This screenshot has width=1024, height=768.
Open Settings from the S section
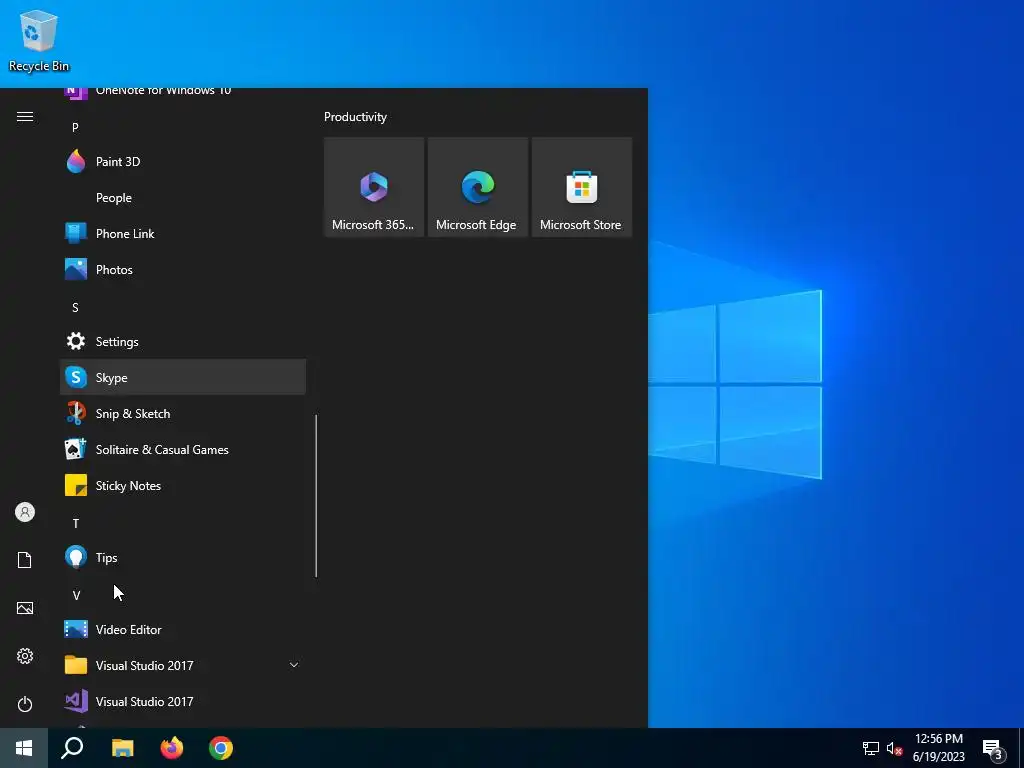point(183,341)
